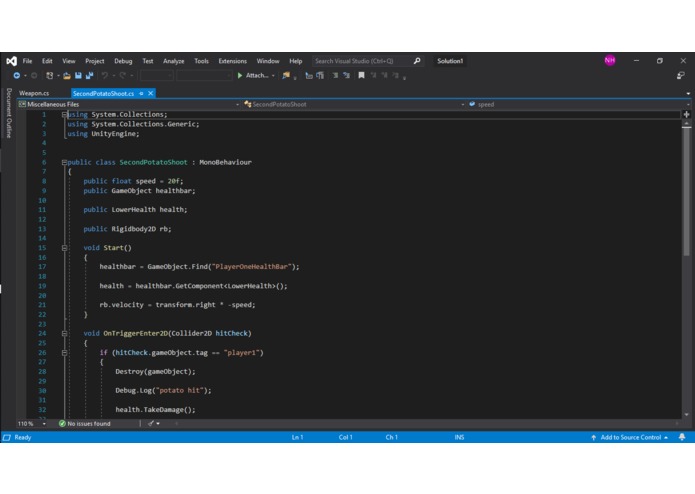
Task: Open the Tools menu
Action: 201,61
